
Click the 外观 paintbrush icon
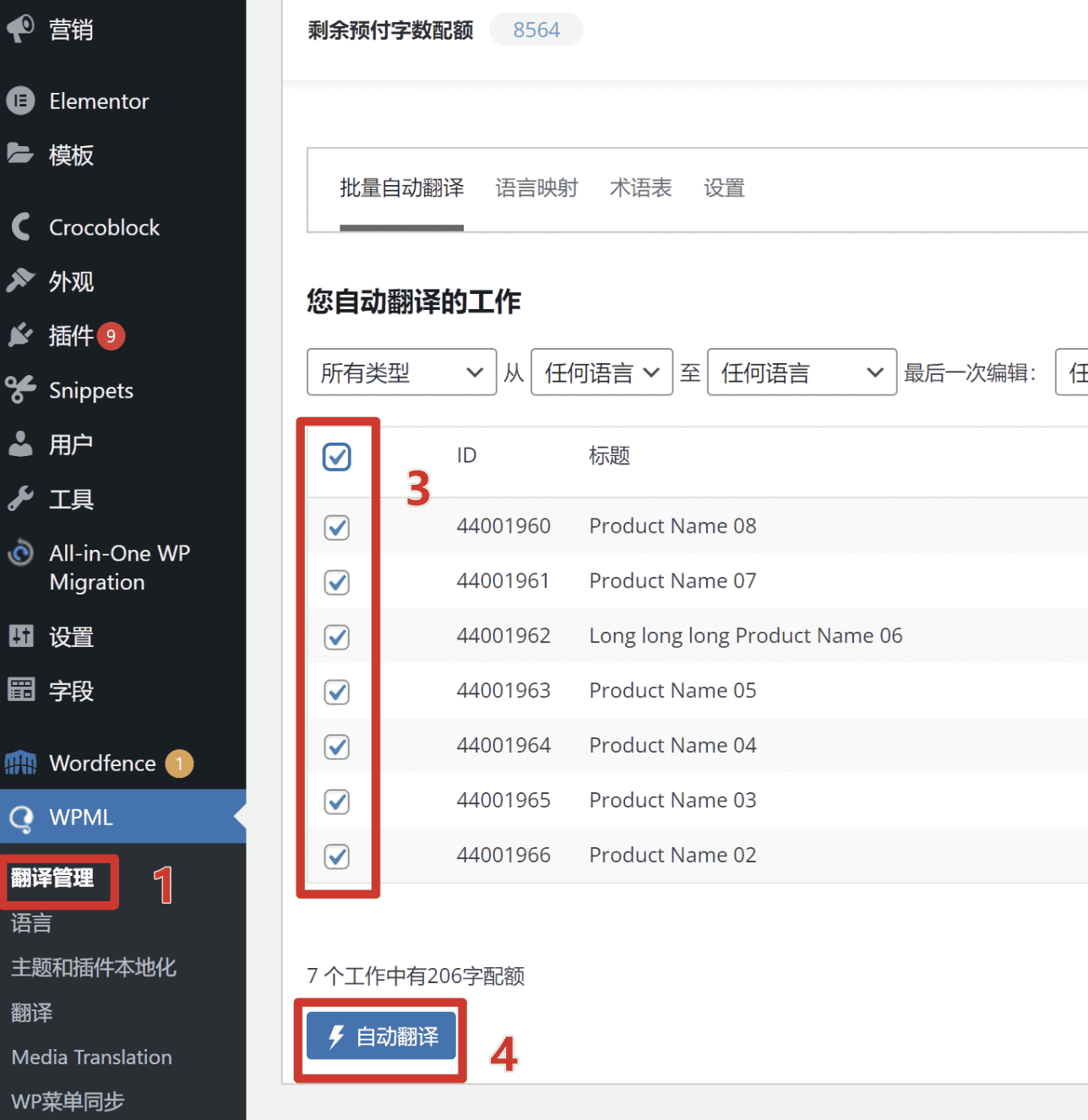(21, 281)
